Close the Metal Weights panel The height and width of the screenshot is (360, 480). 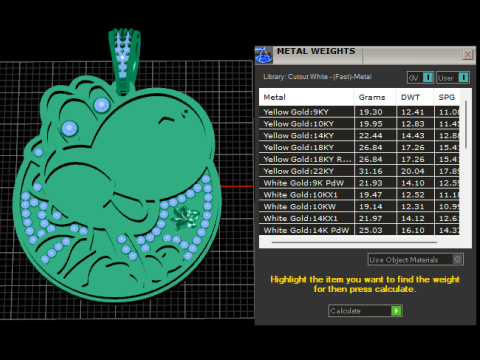468,54
